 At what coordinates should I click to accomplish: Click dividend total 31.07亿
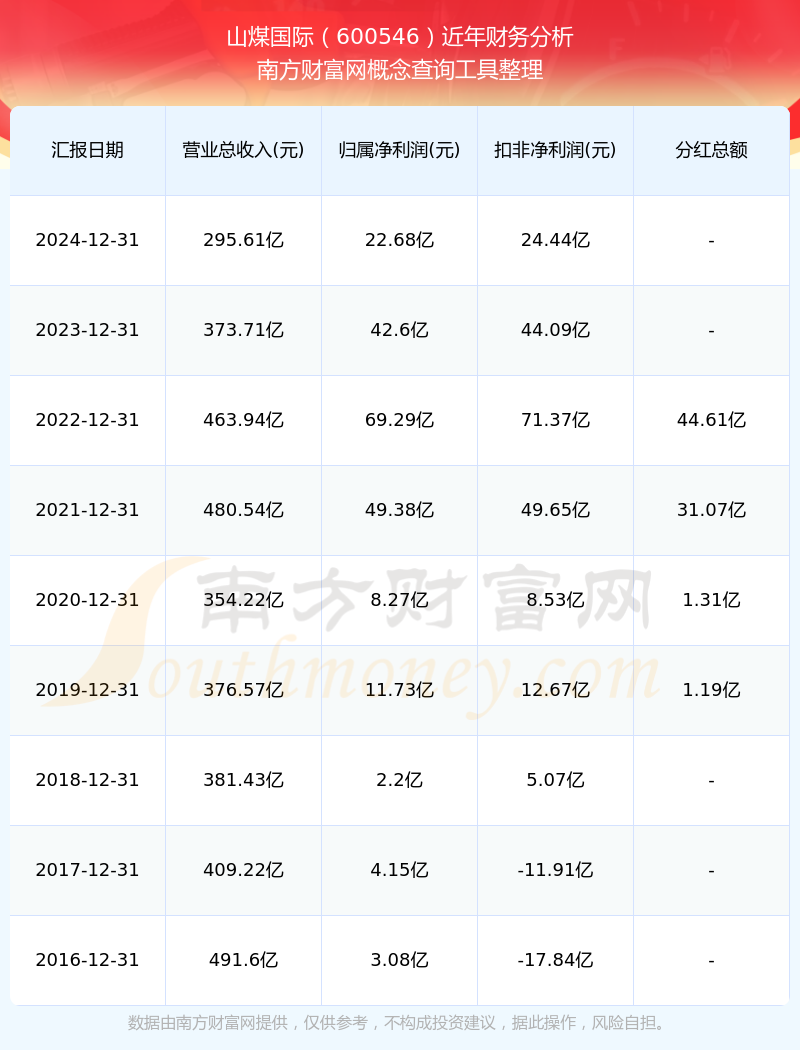coord(712,510)
